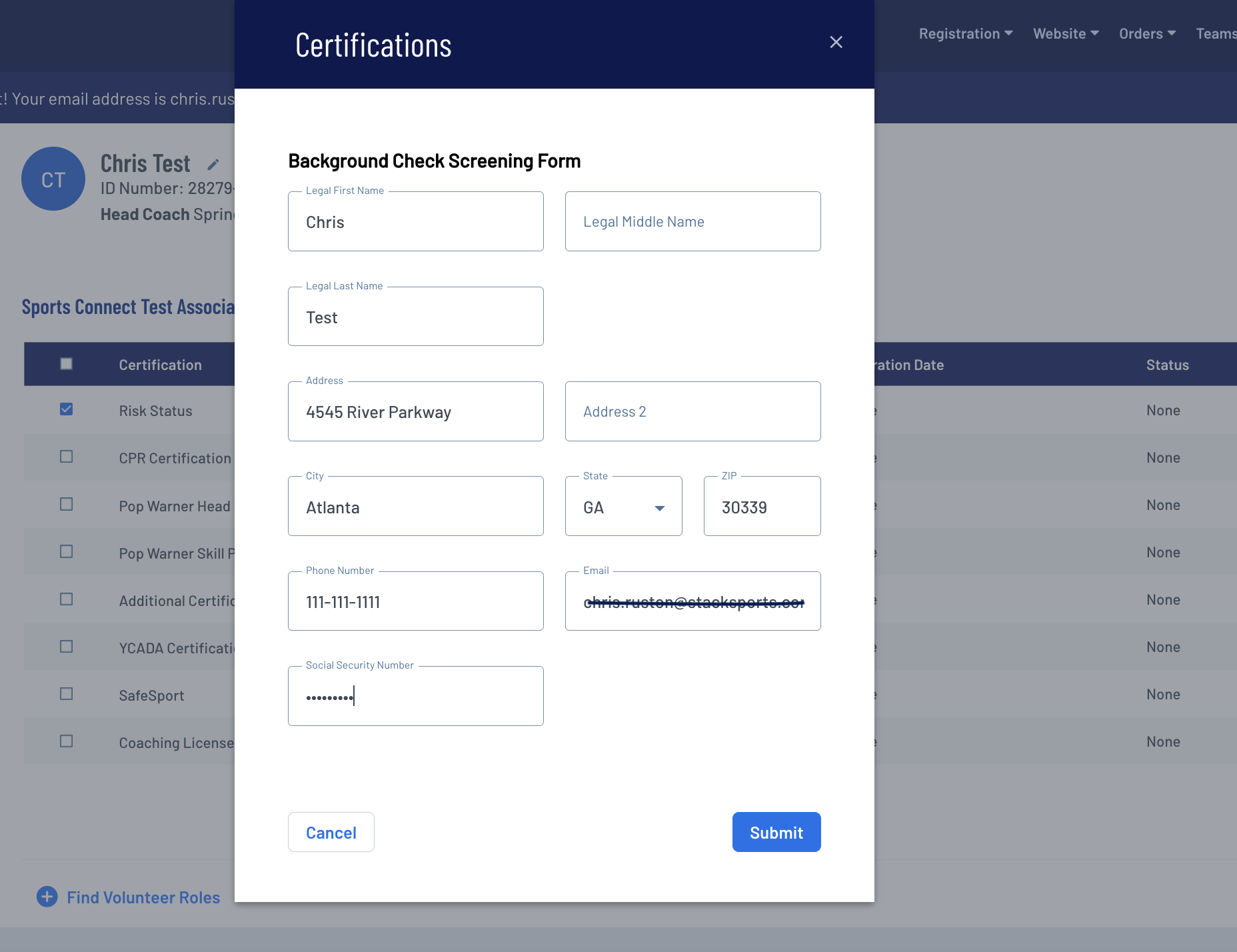1237x952 pixels.
Task: Cancel the background check form
Action: coord(331,832)
